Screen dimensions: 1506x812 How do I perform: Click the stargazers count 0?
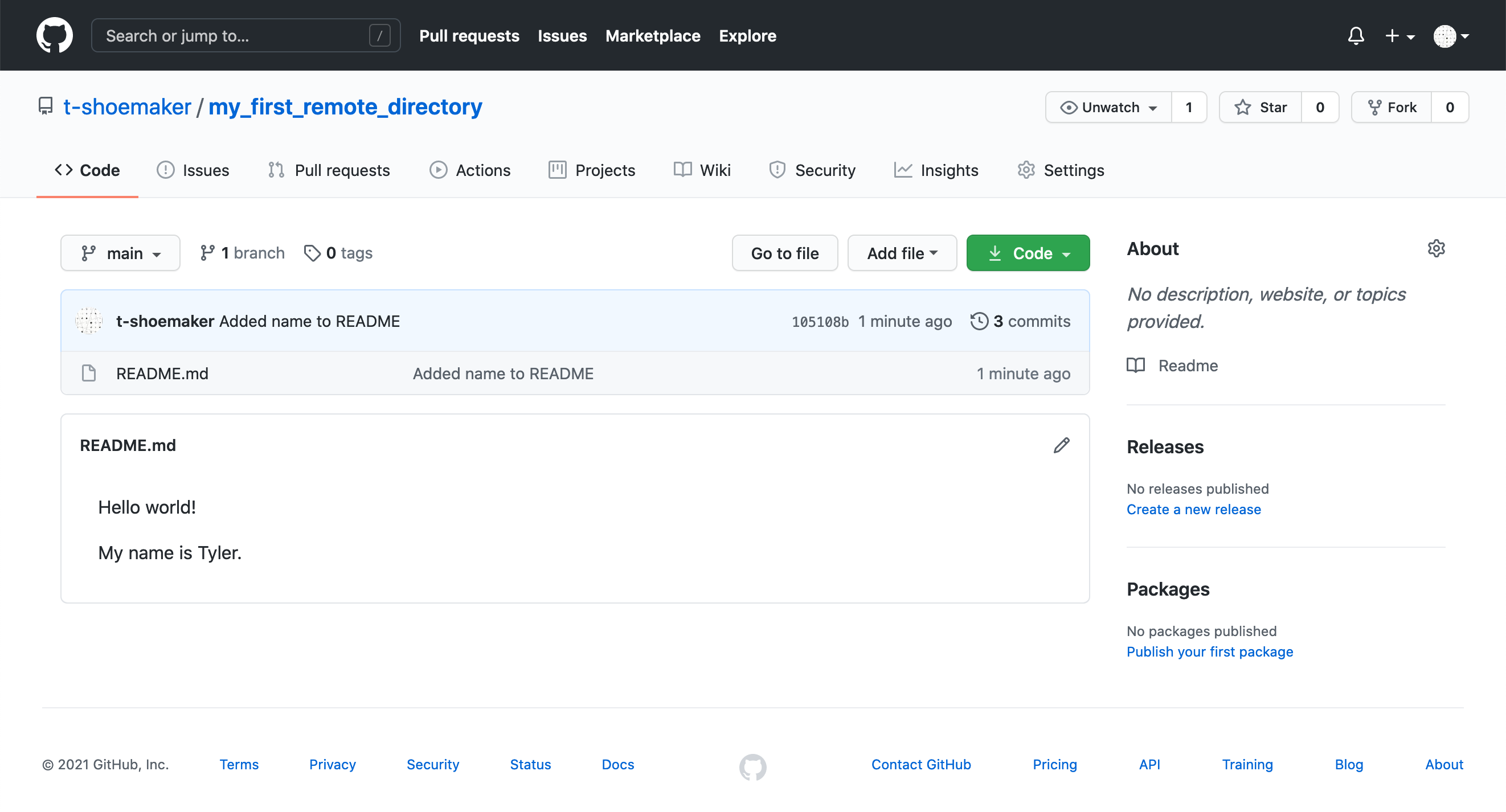[x=1320, y=107]
